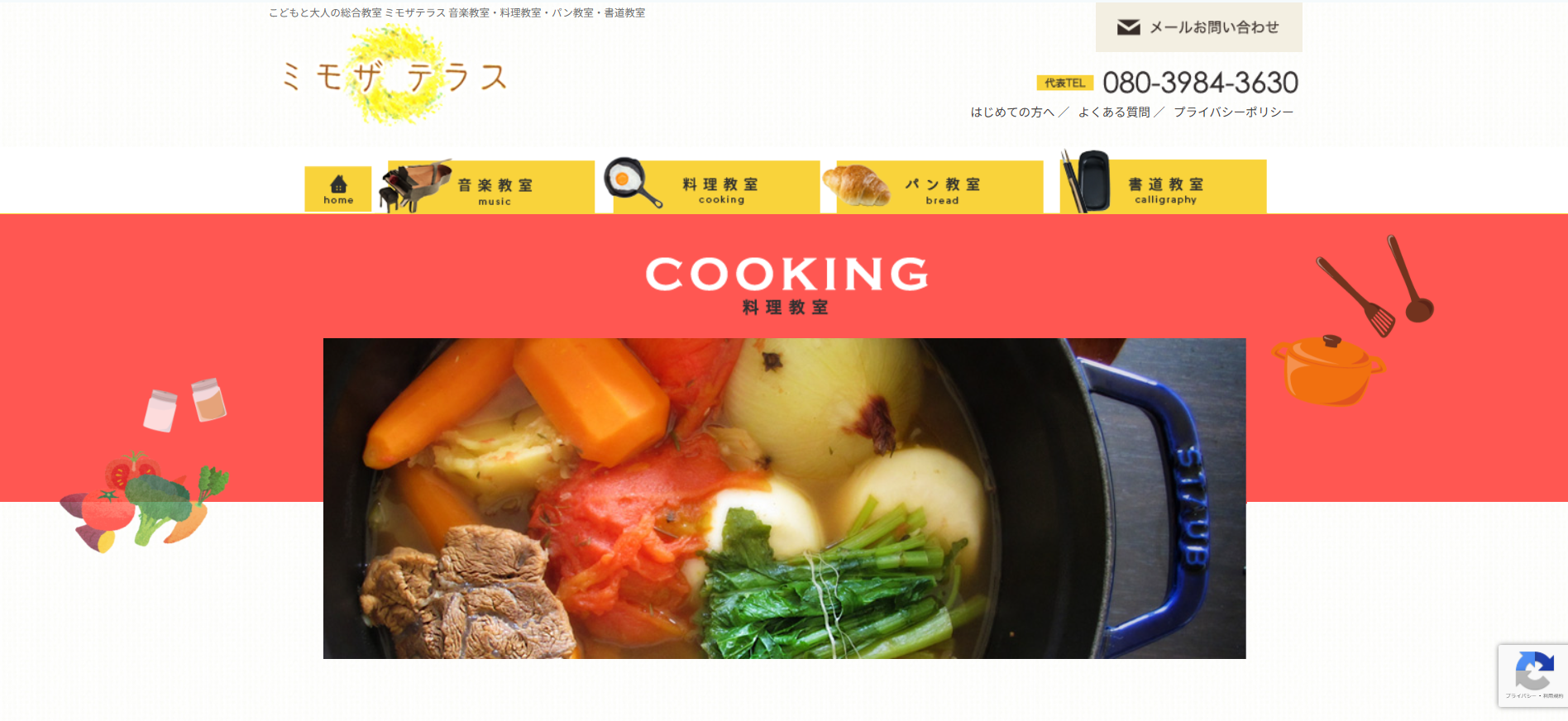Click the orange pot illustration
Viewport: 1568px width, 721px height.
pyautogui.click(x=1327, y=370)
